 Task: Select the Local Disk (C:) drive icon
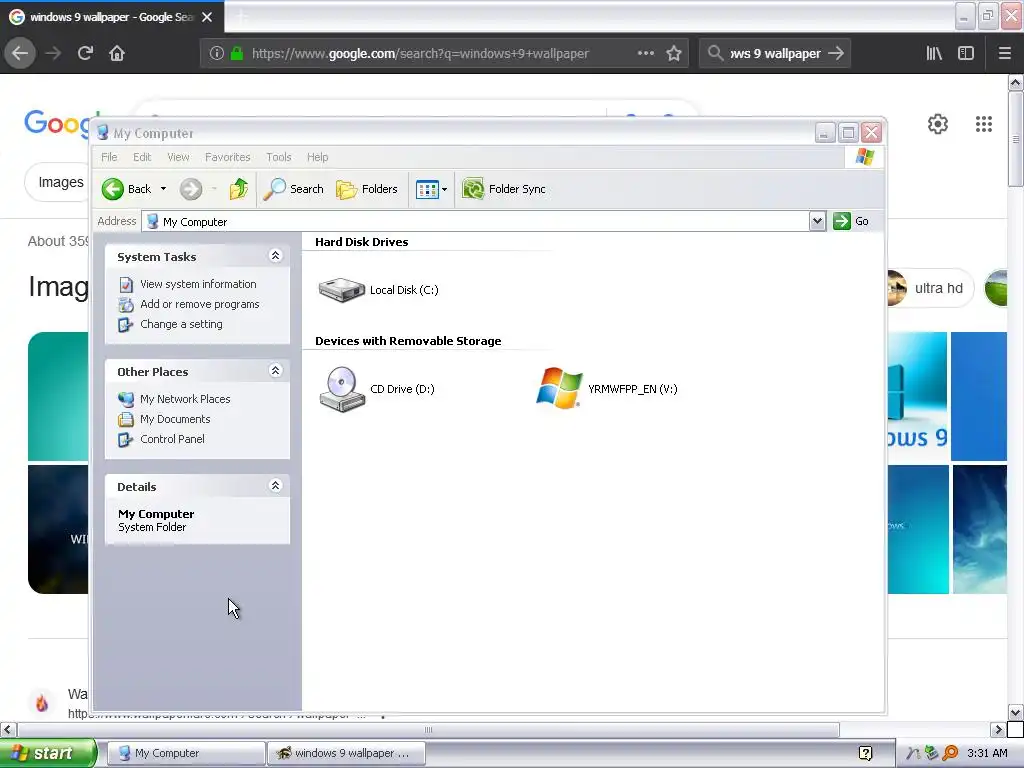[342, 290]
